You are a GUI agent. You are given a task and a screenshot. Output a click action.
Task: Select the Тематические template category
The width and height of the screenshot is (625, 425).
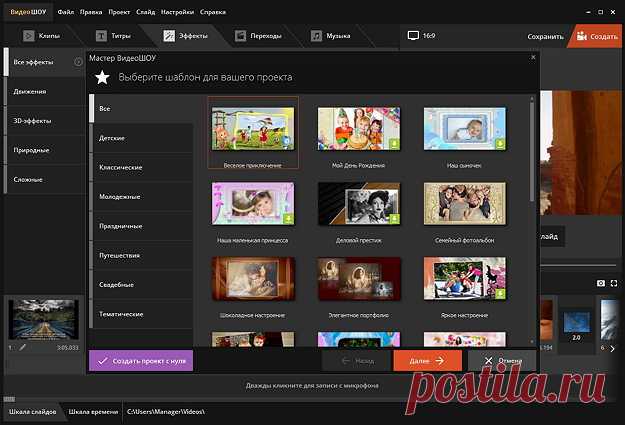pos(142,314)
